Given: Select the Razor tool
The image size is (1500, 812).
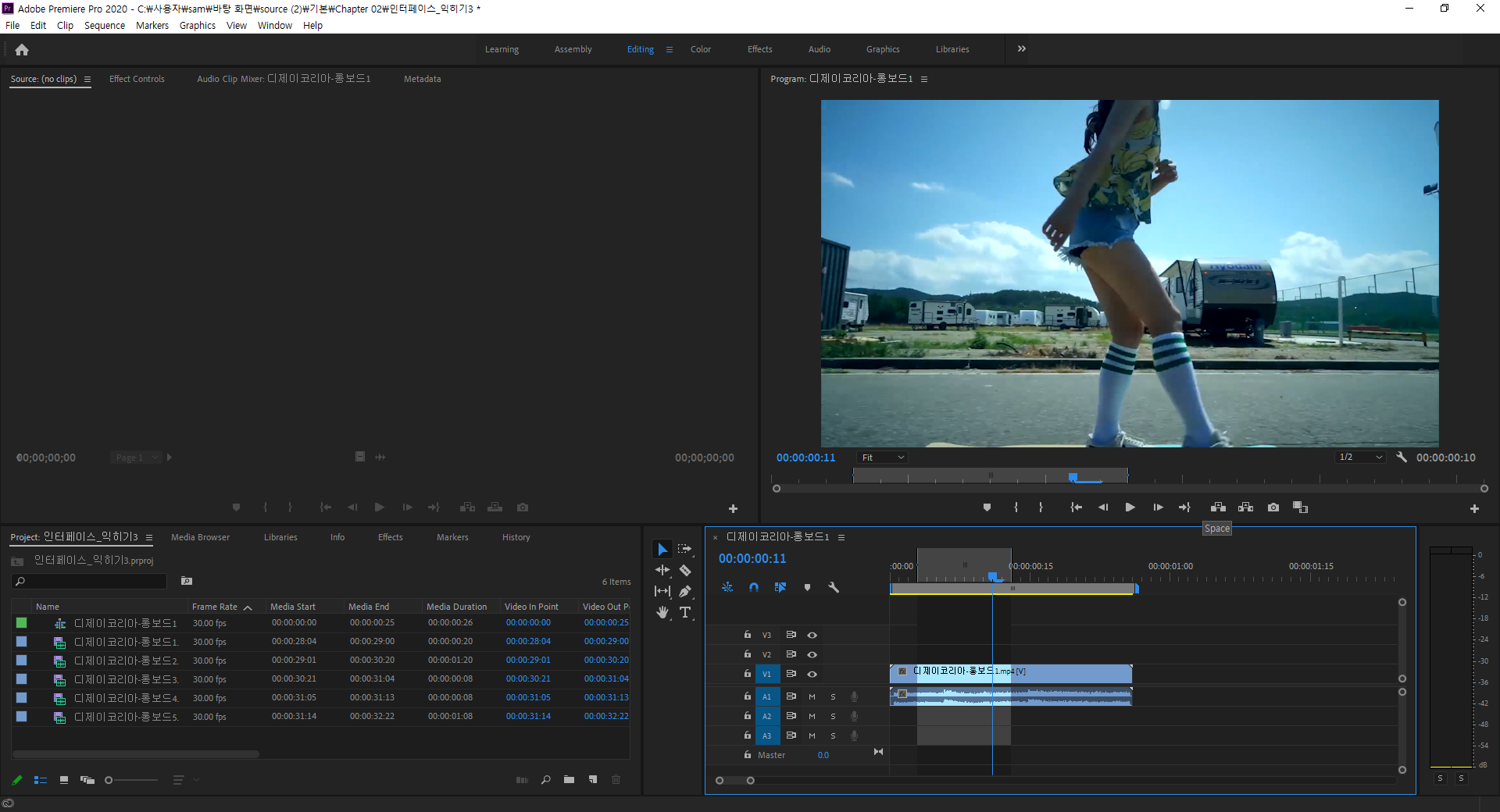Looking at the screenshot, I should coord(685,571).
